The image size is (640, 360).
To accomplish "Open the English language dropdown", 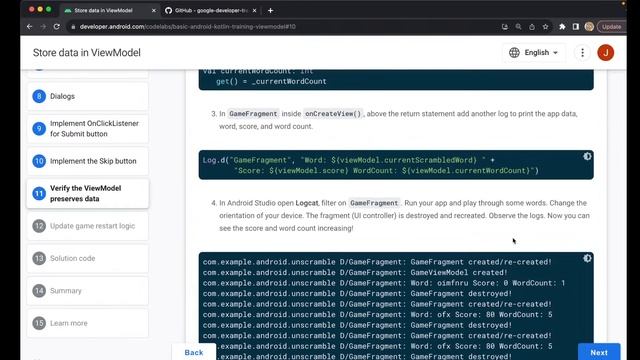I will pos(534,53).
